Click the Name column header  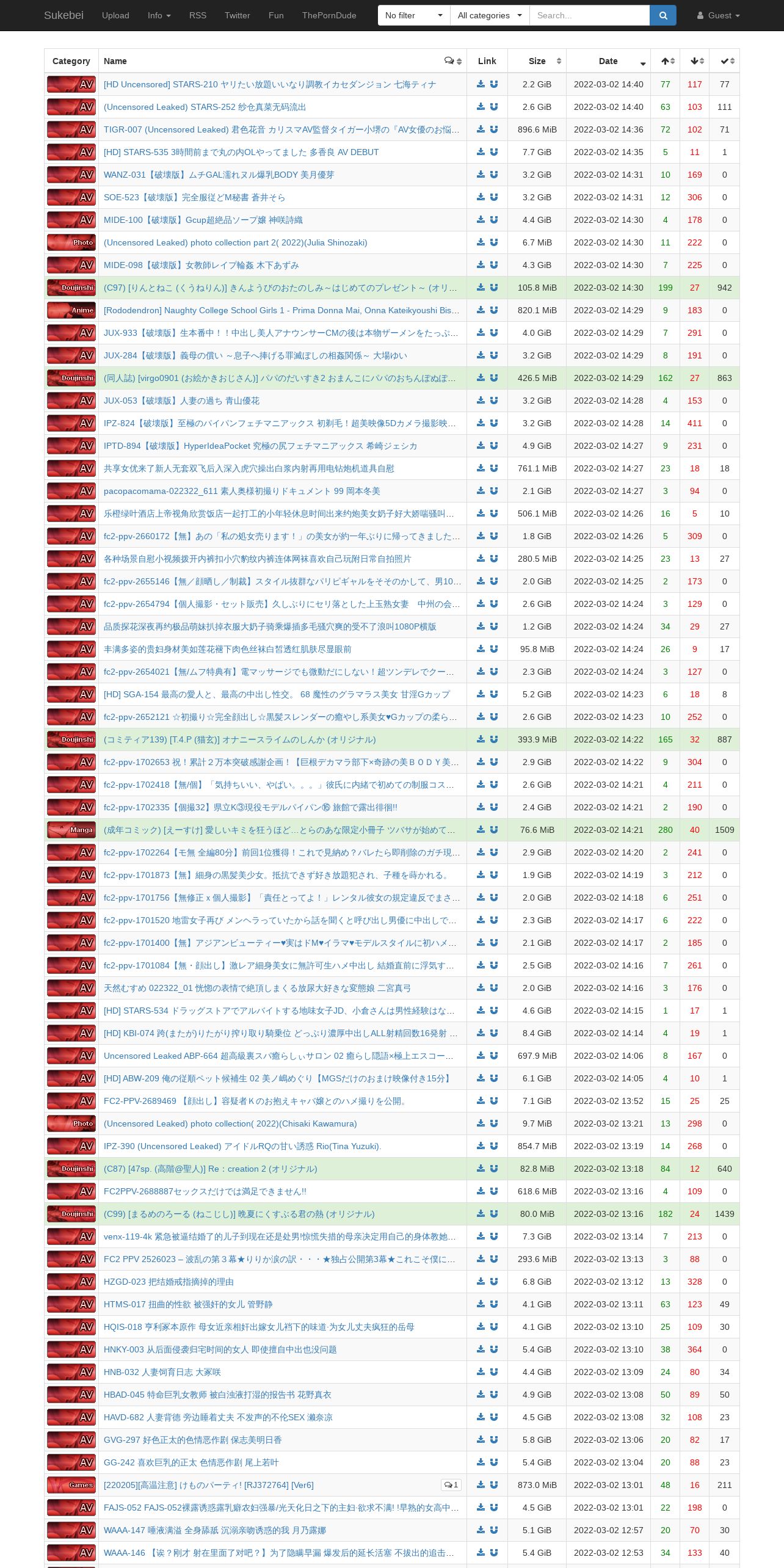tap(283, 61)
